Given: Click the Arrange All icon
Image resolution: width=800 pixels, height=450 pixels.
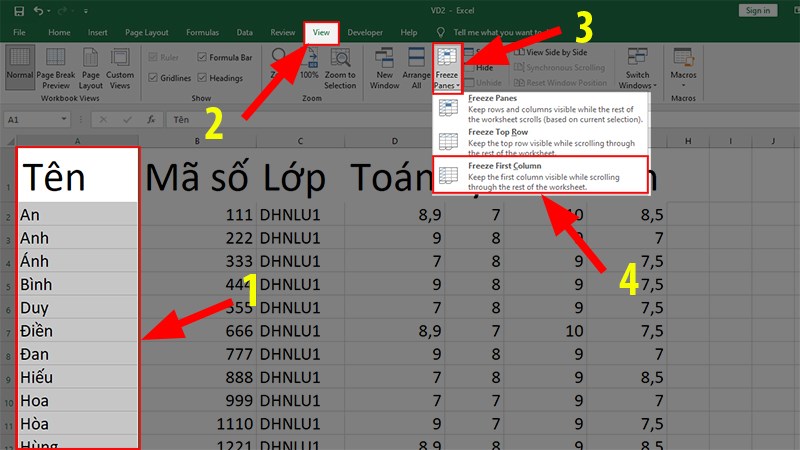Looking at the screenshot, I should [x=416, y=68].
